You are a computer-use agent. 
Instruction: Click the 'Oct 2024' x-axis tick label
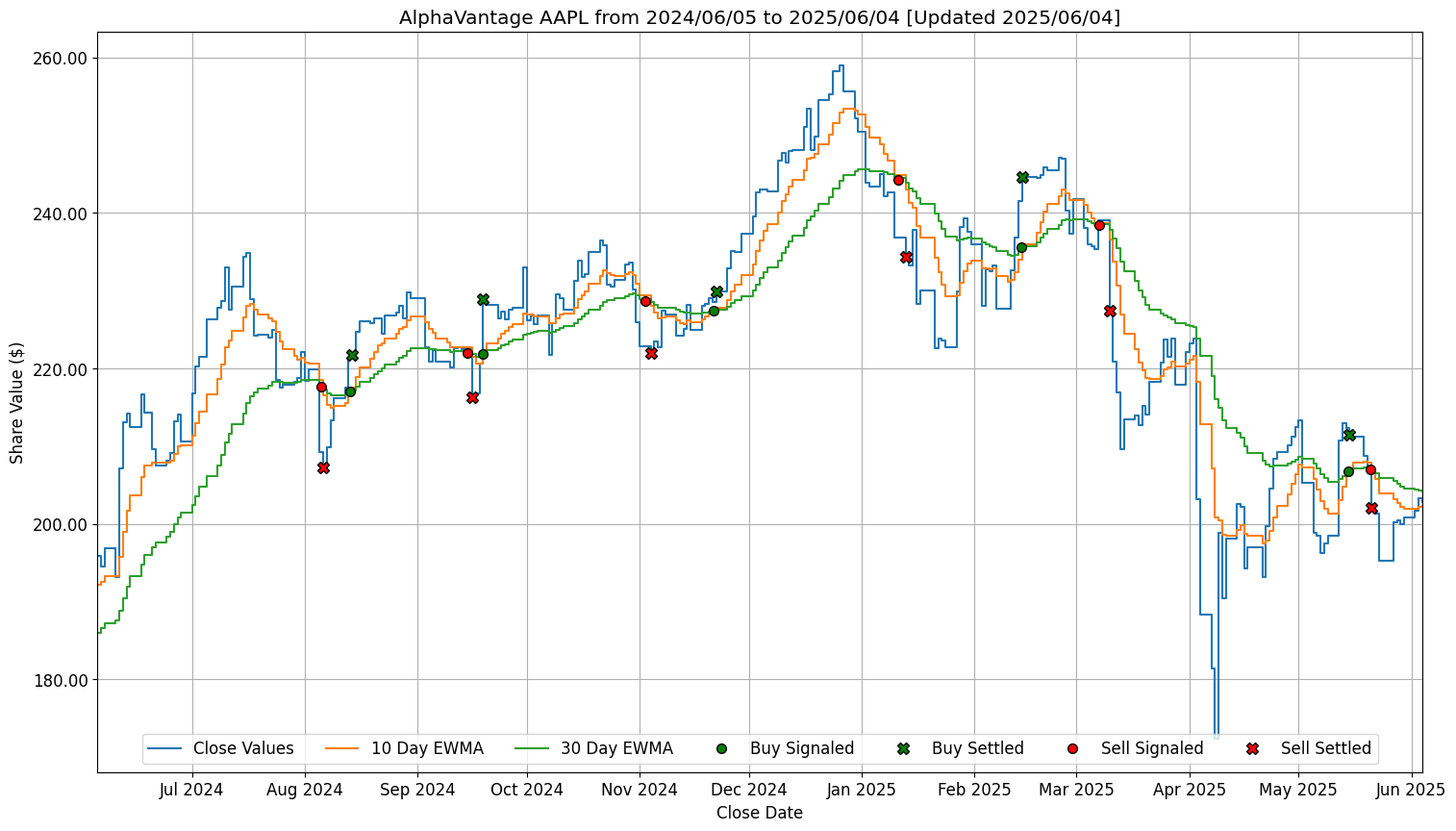[527, 790]
